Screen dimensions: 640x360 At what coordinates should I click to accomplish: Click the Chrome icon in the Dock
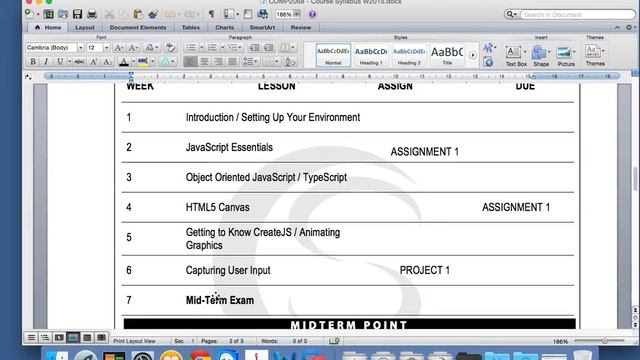(200, 356)
